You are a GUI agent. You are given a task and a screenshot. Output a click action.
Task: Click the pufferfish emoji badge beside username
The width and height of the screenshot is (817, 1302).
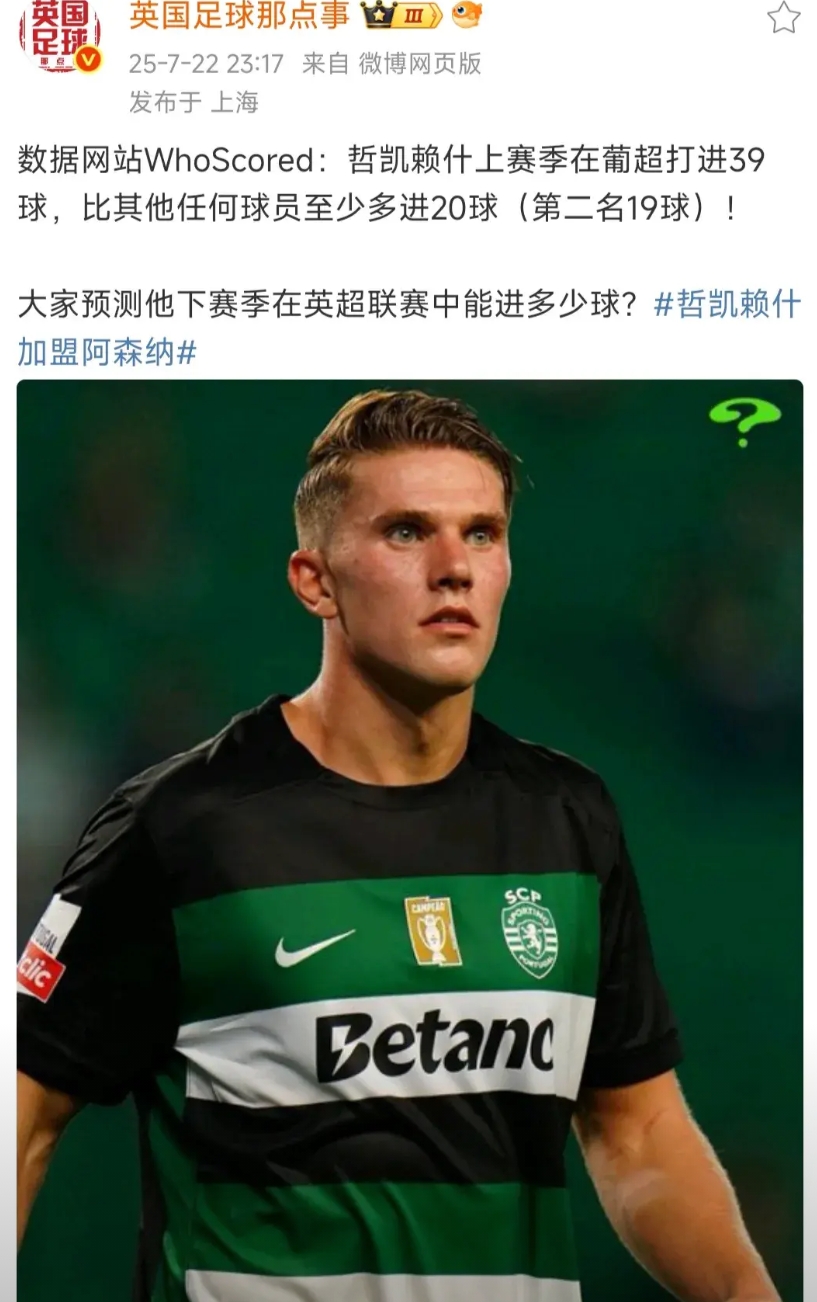466,14
